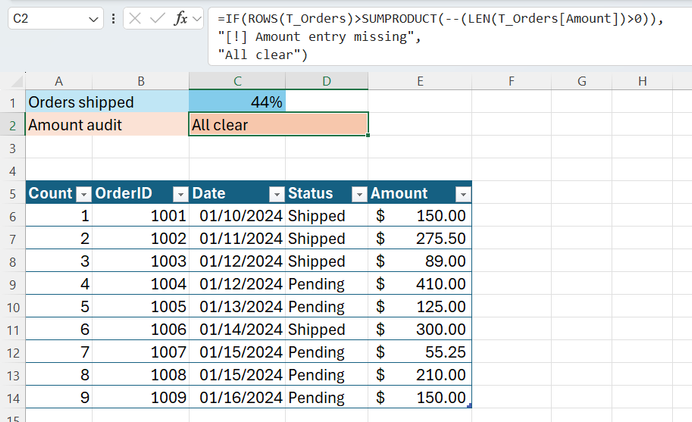Select column A header
This screenshot has width=692, height=422.
(x=59, y=81)
